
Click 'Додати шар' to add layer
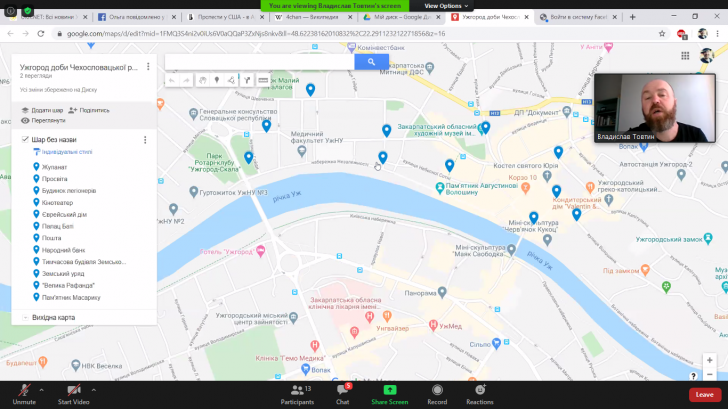[42, 110]
